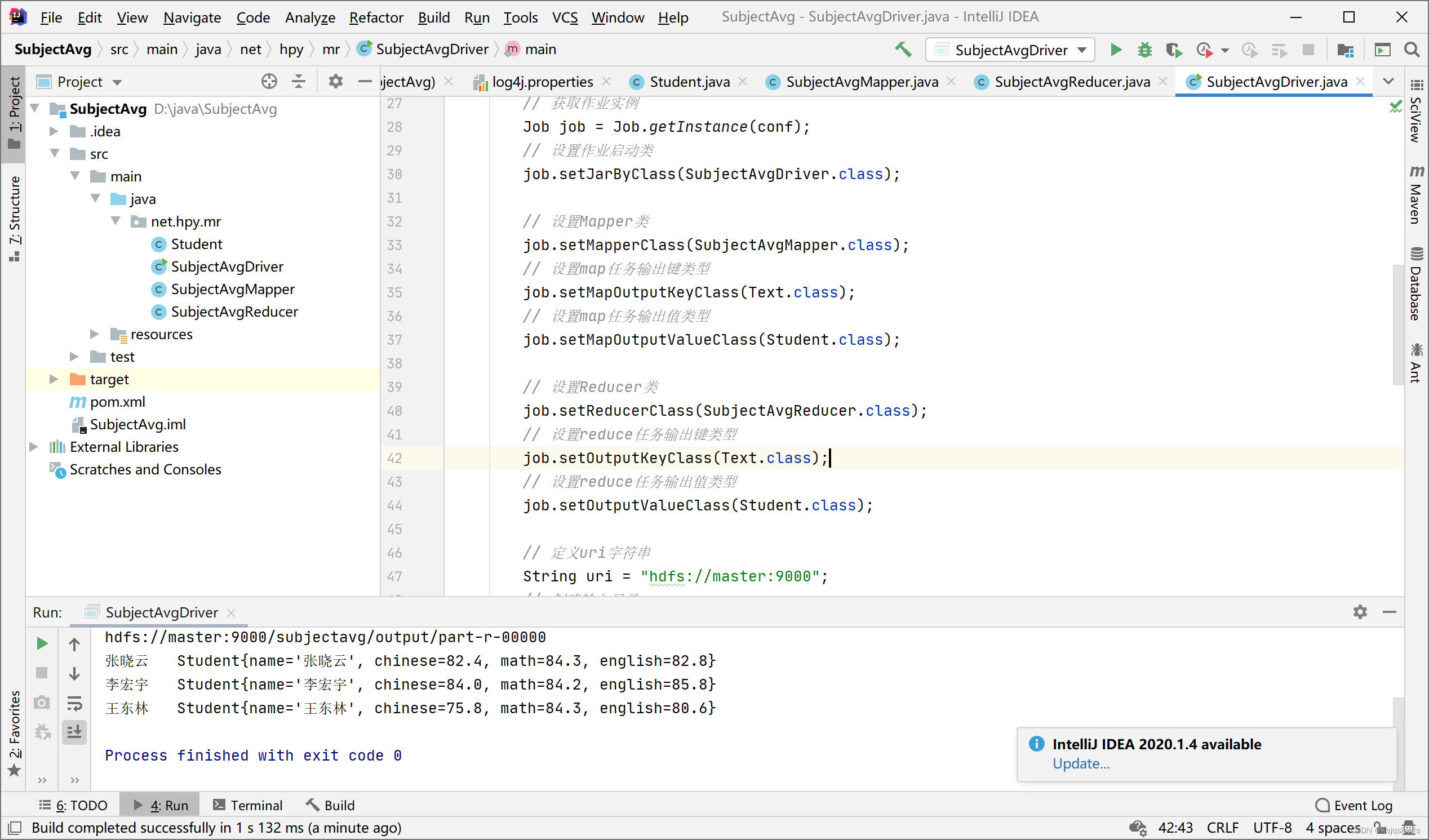1429x840 pixels.
Task: Click locate-in-project crosshair icon
Action: pyautogui.click(x=269, y=82)
